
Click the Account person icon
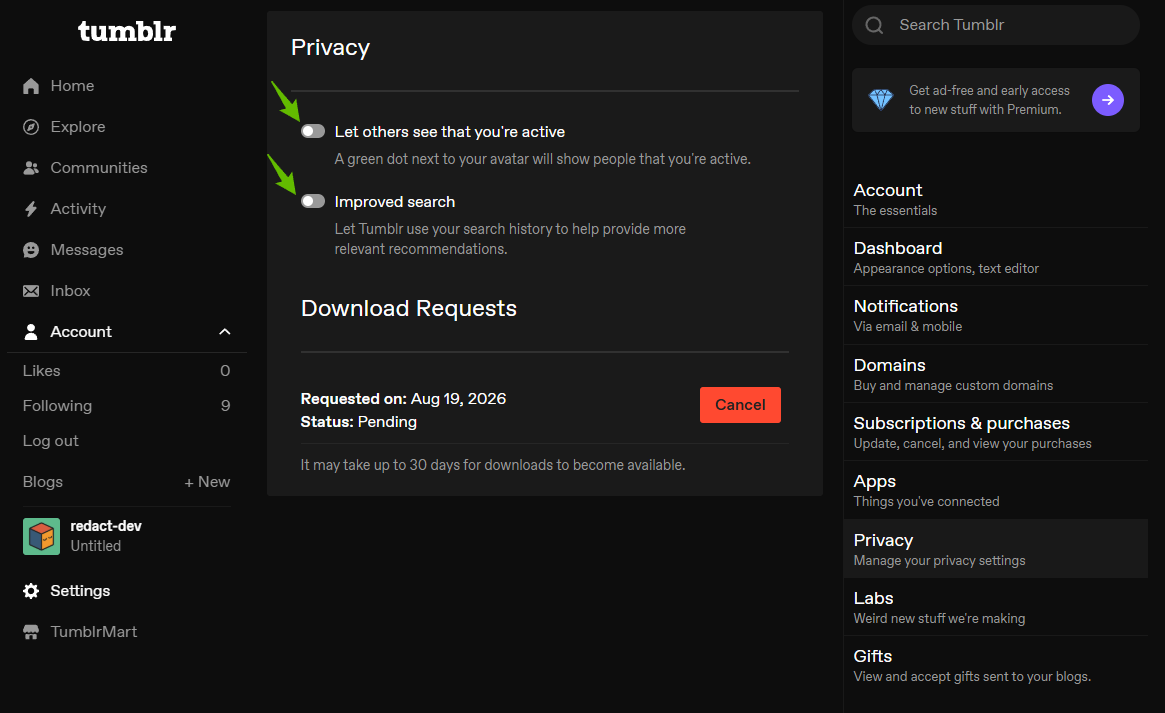click(31, 332)
